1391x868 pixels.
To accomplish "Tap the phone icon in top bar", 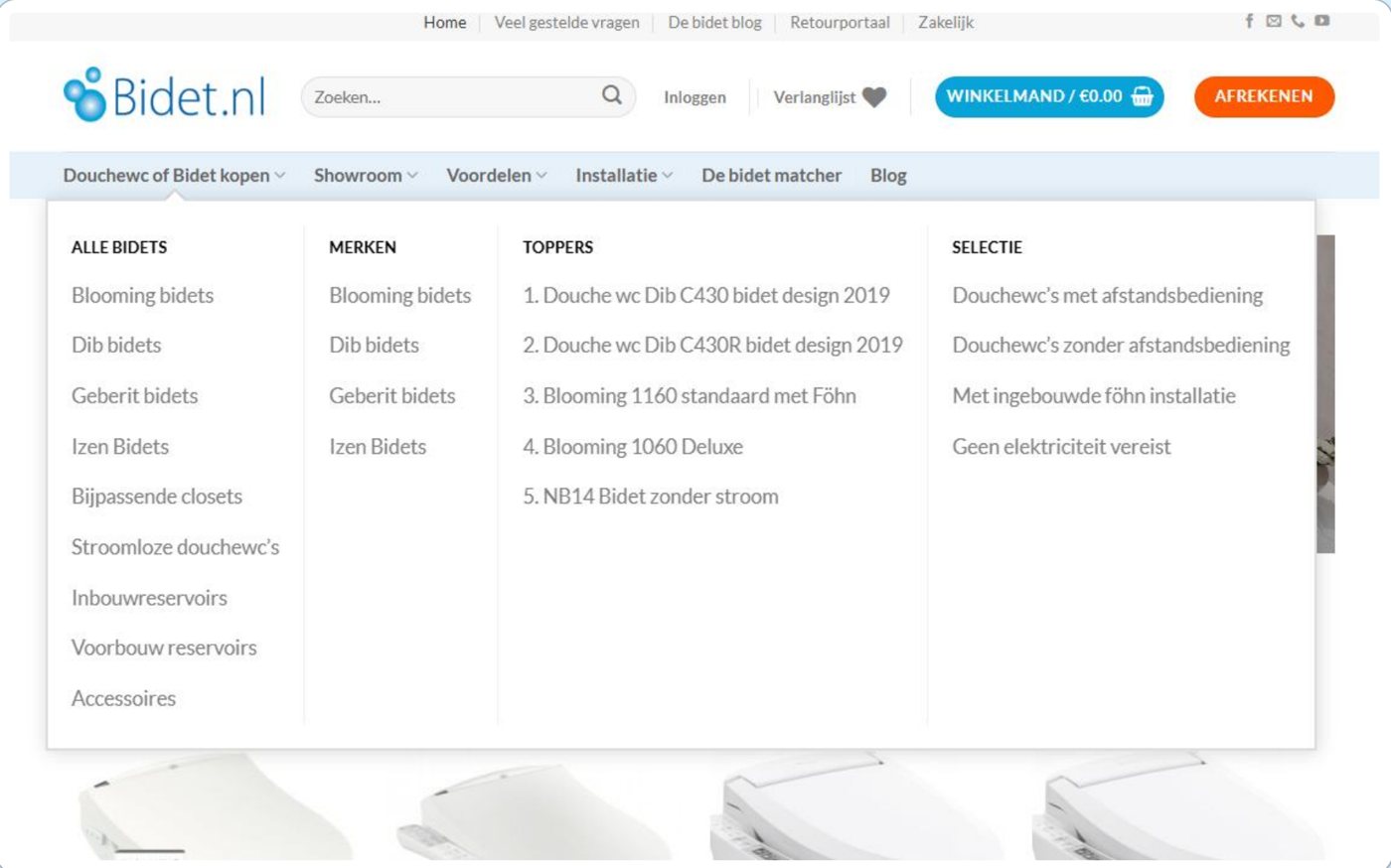I will click(x=1298, y=21).
